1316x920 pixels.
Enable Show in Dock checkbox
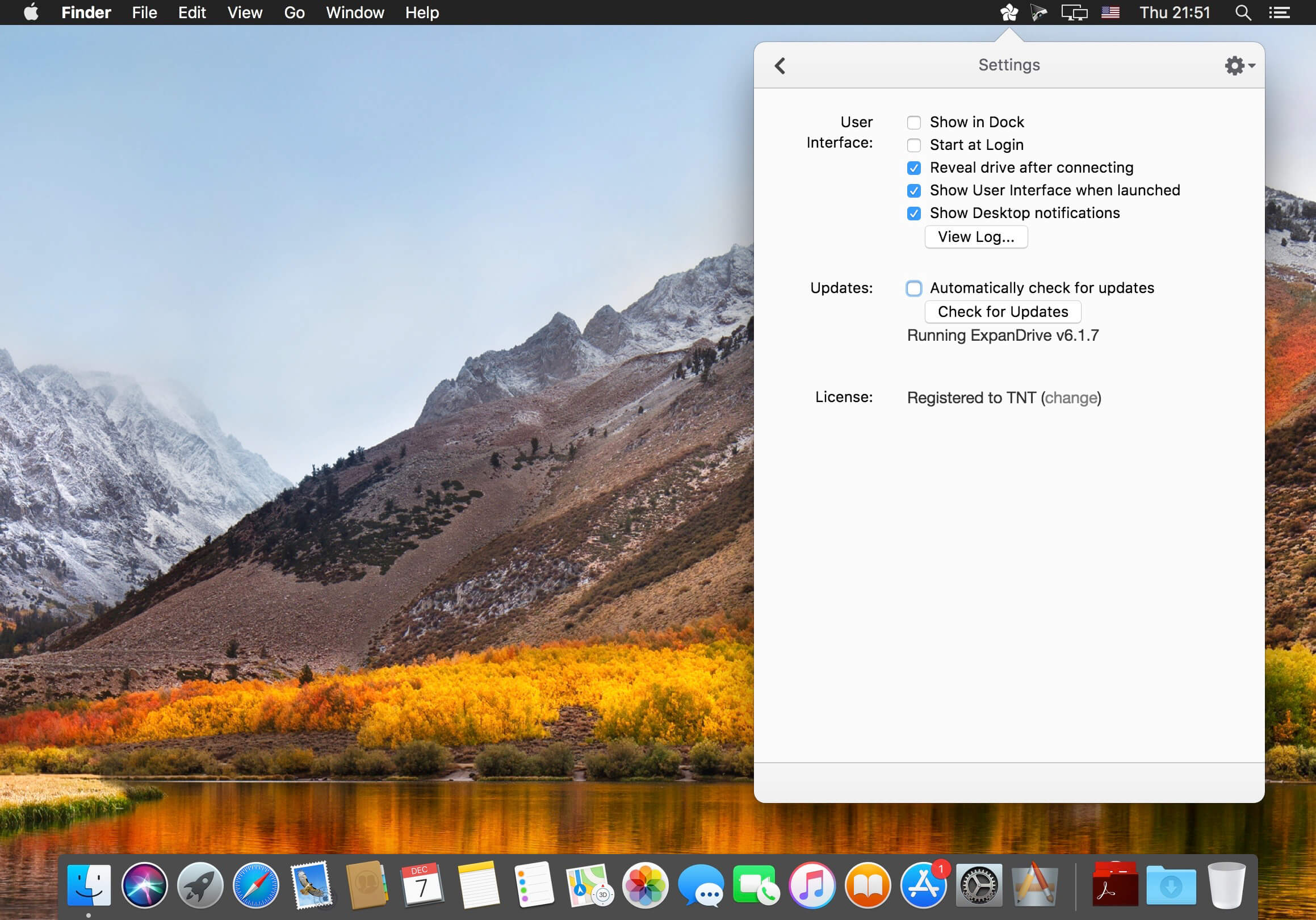click(x=913, y=123)
